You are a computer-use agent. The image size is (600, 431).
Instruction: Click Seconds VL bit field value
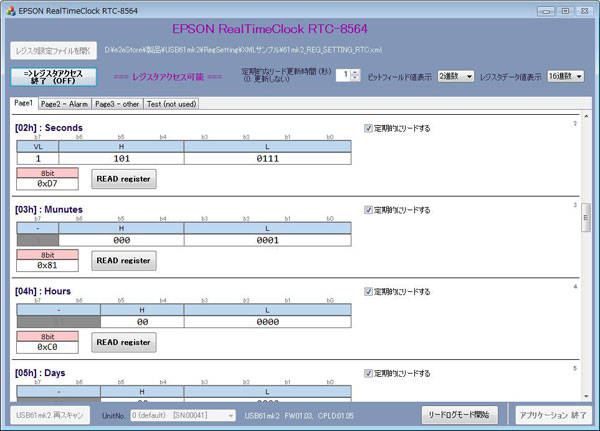click(38, 158)
